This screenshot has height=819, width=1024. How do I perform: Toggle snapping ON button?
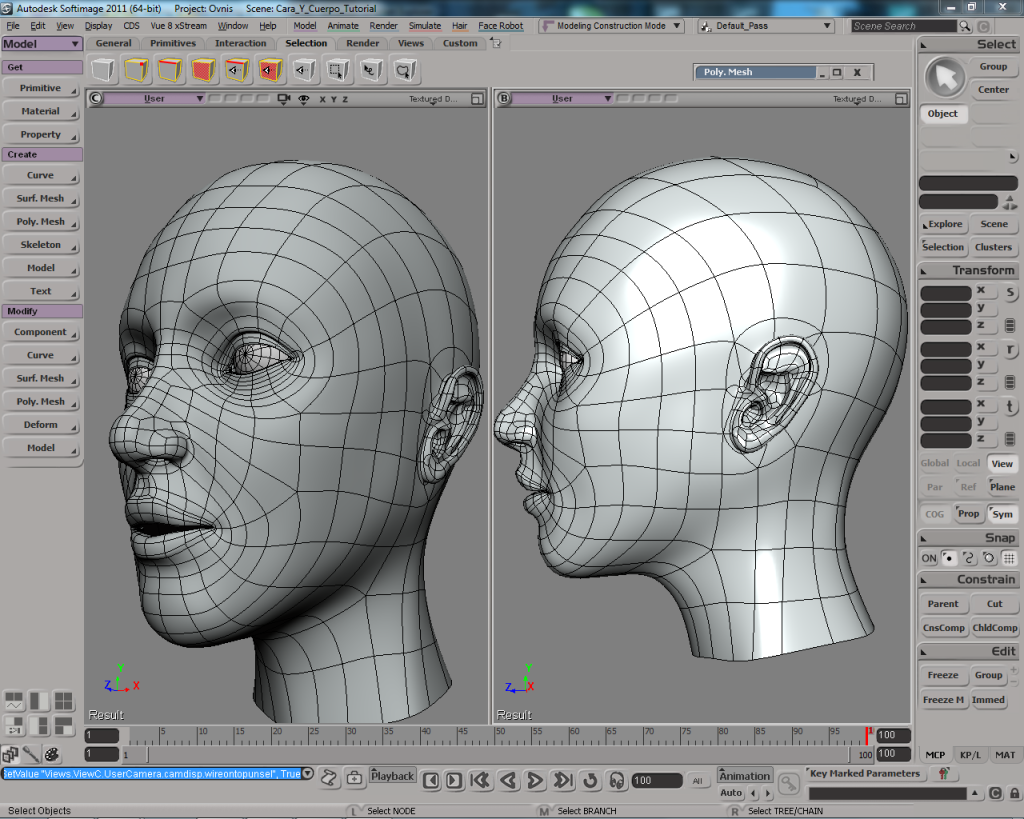929,558
